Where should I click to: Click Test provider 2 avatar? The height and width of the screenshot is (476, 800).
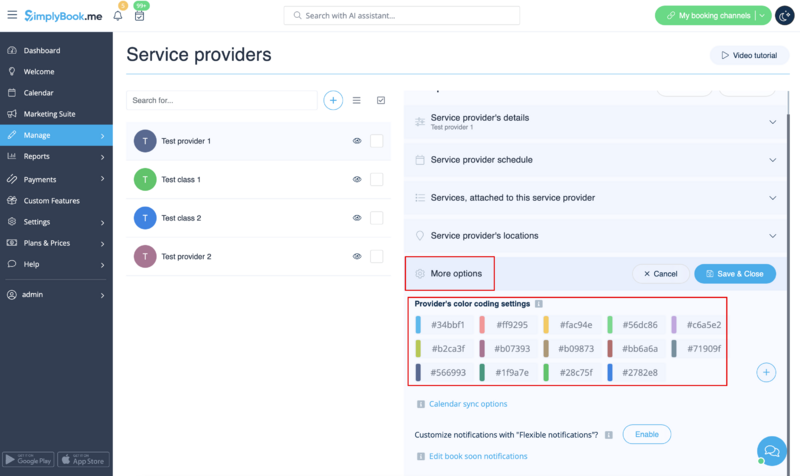[x=145, y=257]
